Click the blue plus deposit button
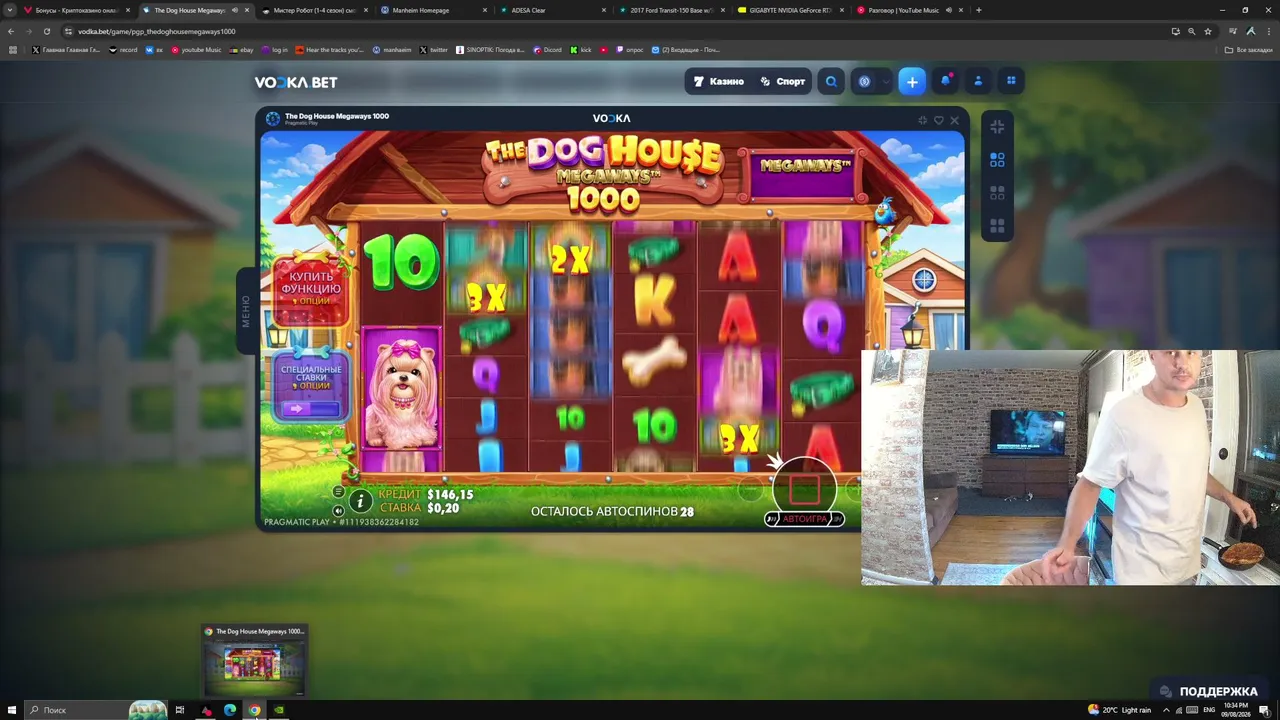Screen dimensions: 1280x720 point(912,82)
